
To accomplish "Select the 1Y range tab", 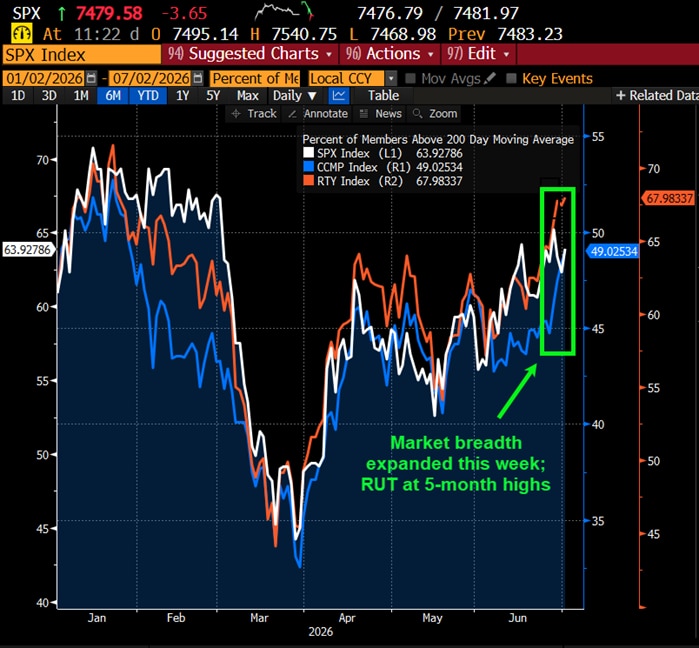I will tap(182, 95).
